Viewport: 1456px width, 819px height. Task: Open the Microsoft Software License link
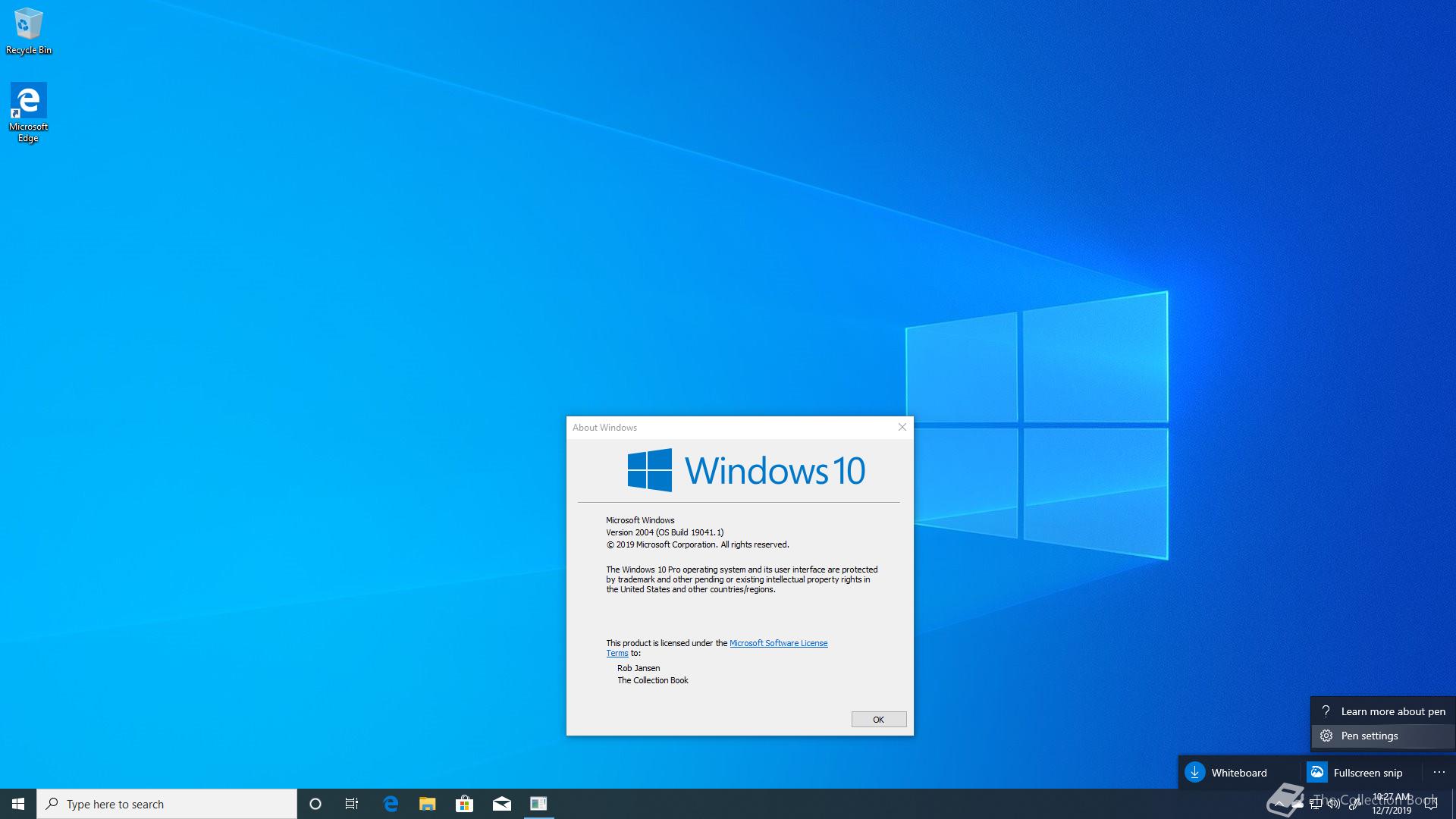(778, 643)
